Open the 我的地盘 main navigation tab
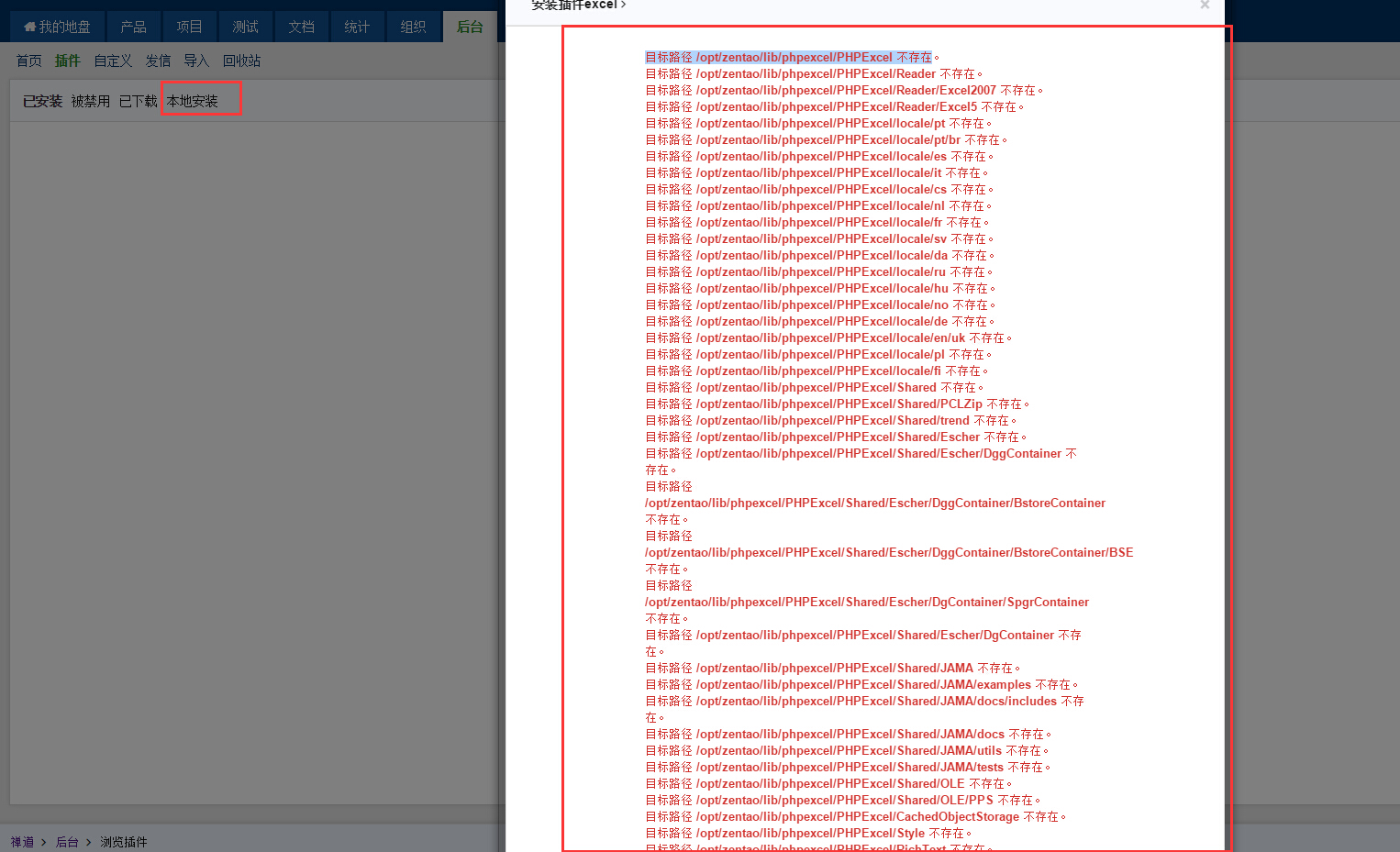1400x852 pixels. pyautogui.click(x=57, y=27)
